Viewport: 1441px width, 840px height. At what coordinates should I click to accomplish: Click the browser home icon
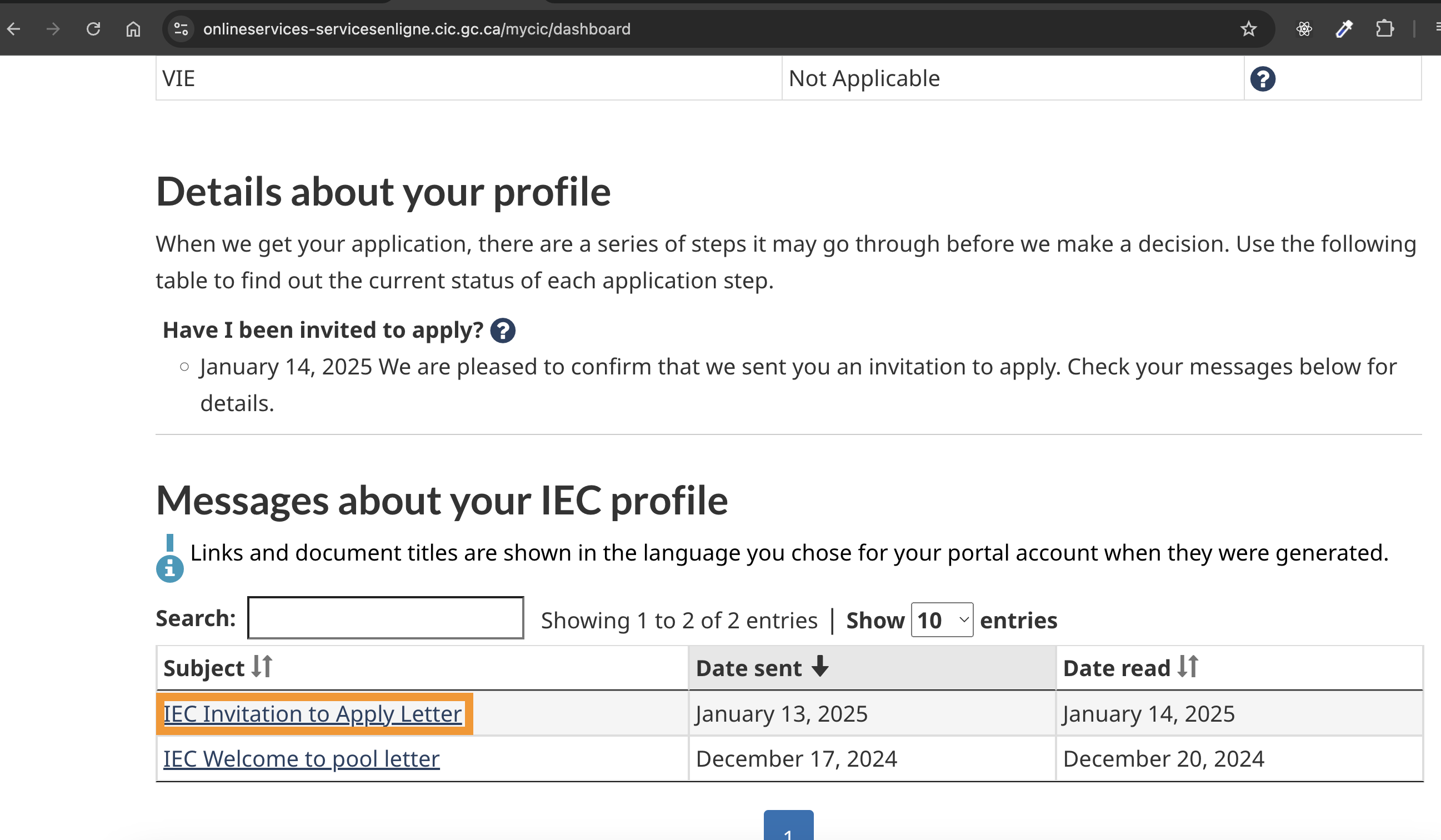point(133,28)
